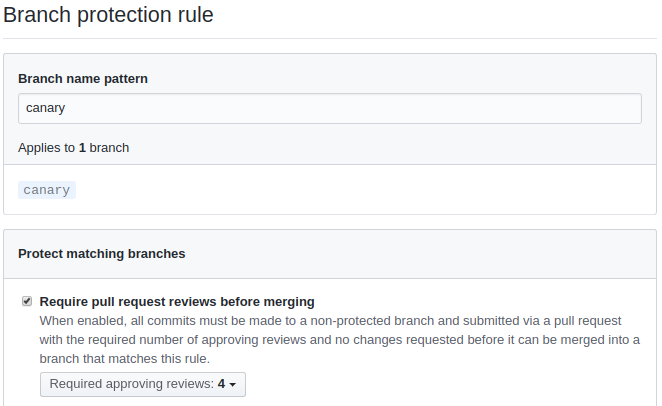Toggle Require pull request reviews checkbox
Screen dimensions: 662x406
coord(28,301)
